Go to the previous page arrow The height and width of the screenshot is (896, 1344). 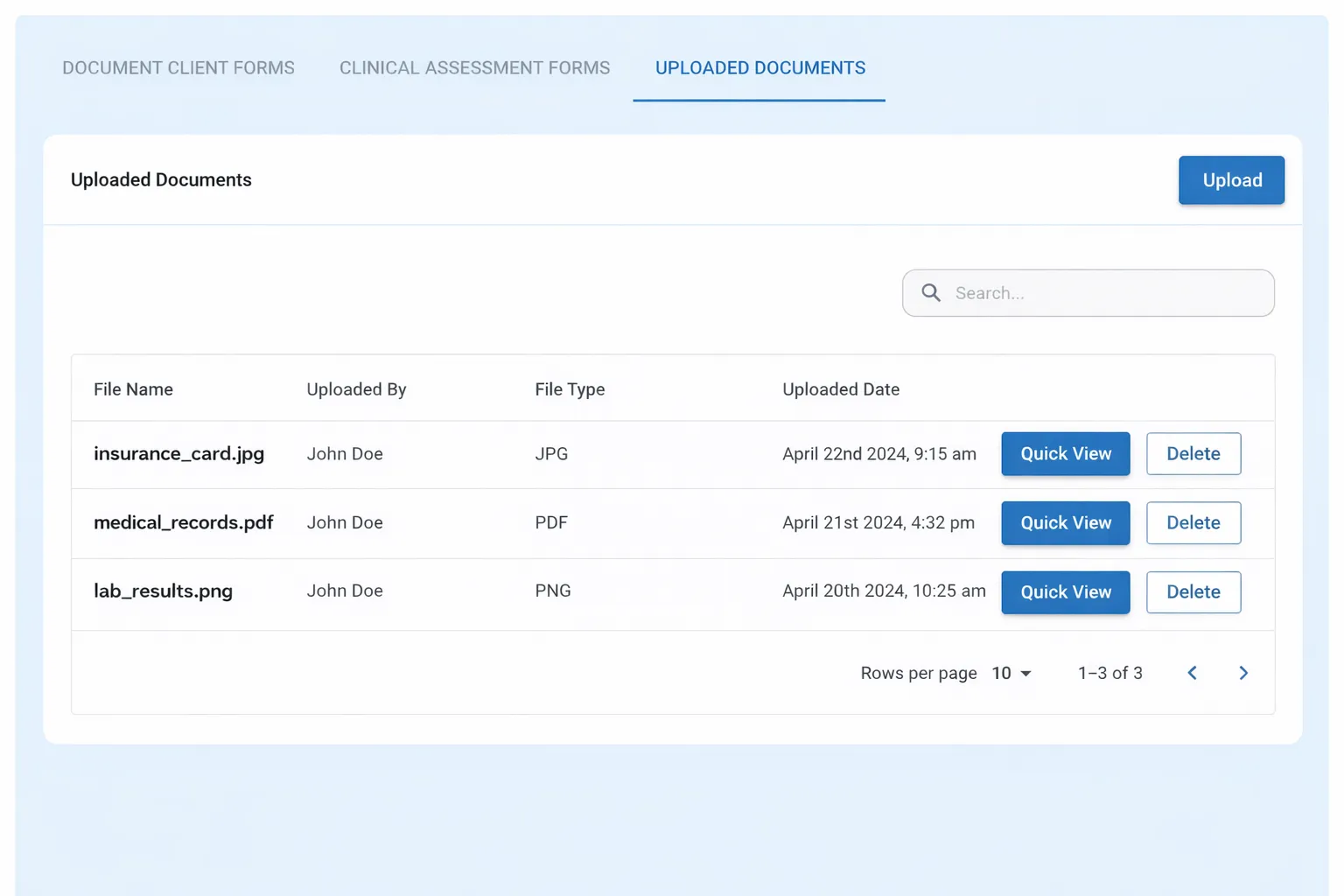1192,673
